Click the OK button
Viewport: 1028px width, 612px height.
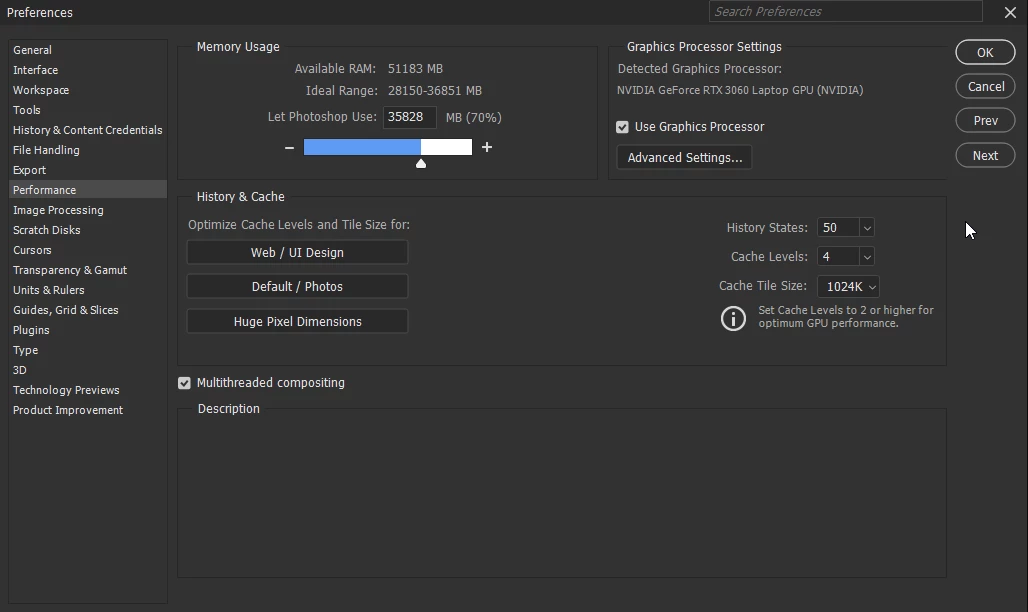[x=985, y=52]
